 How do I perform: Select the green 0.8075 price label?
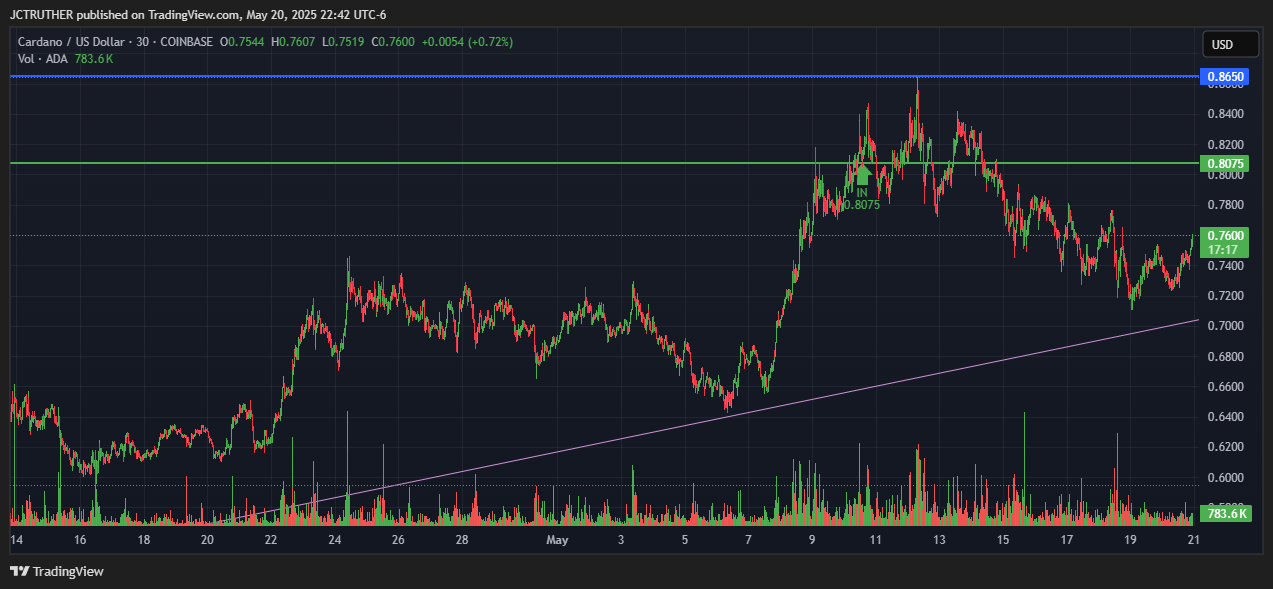tap(1225, 163)
